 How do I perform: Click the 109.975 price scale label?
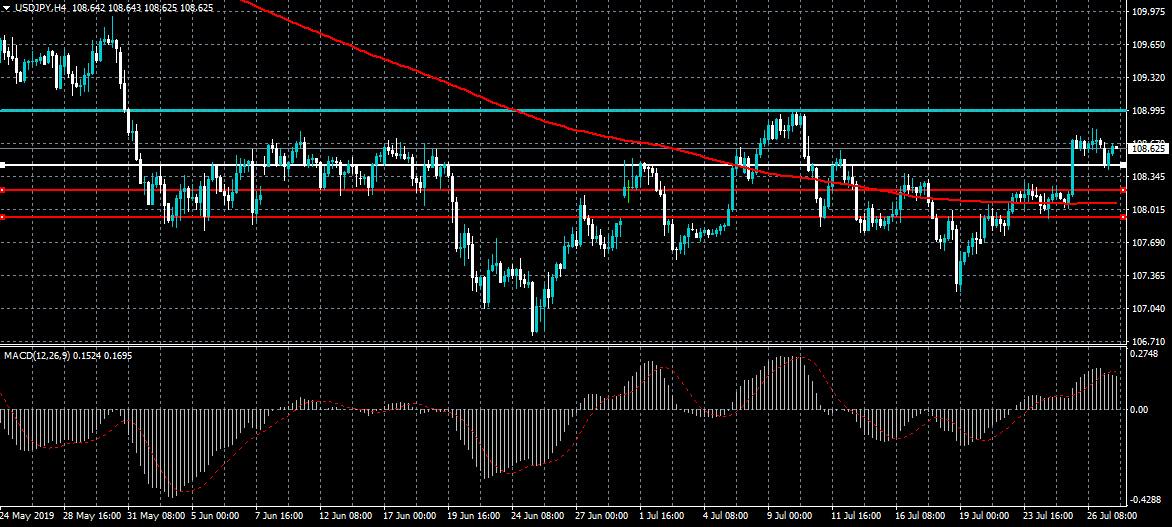1150,12
